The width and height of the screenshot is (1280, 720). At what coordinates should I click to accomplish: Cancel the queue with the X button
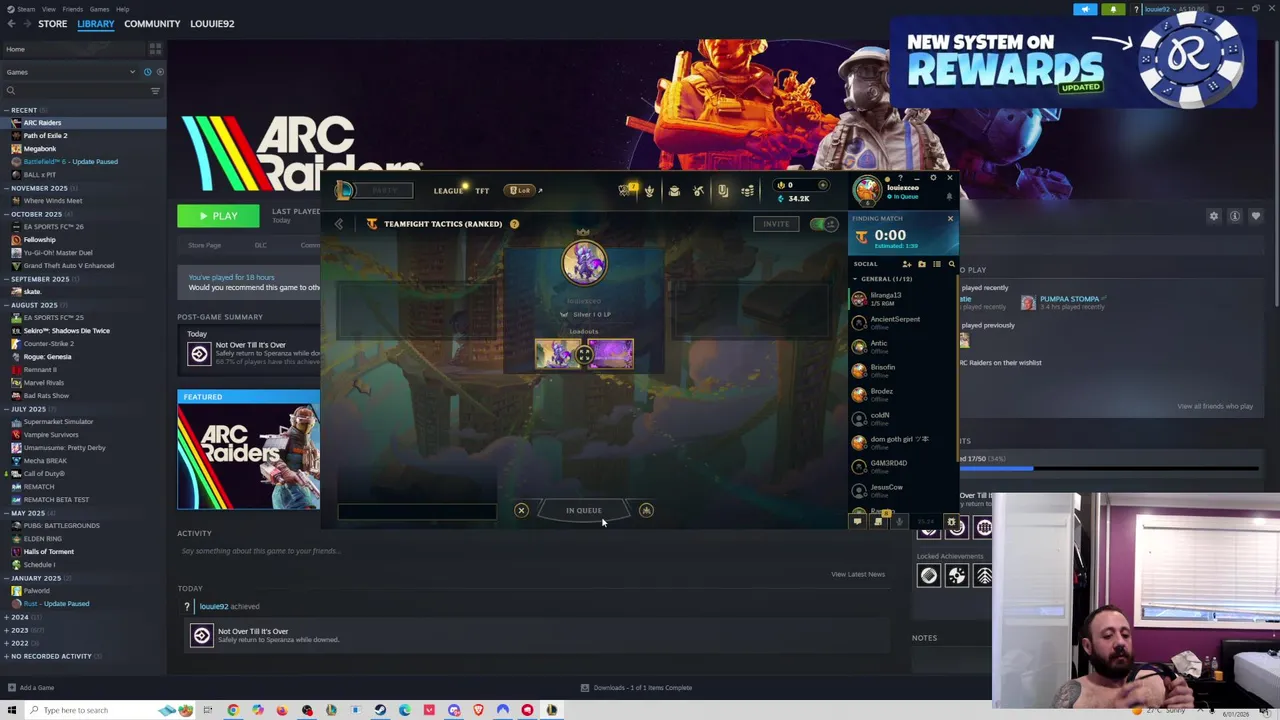521,511
